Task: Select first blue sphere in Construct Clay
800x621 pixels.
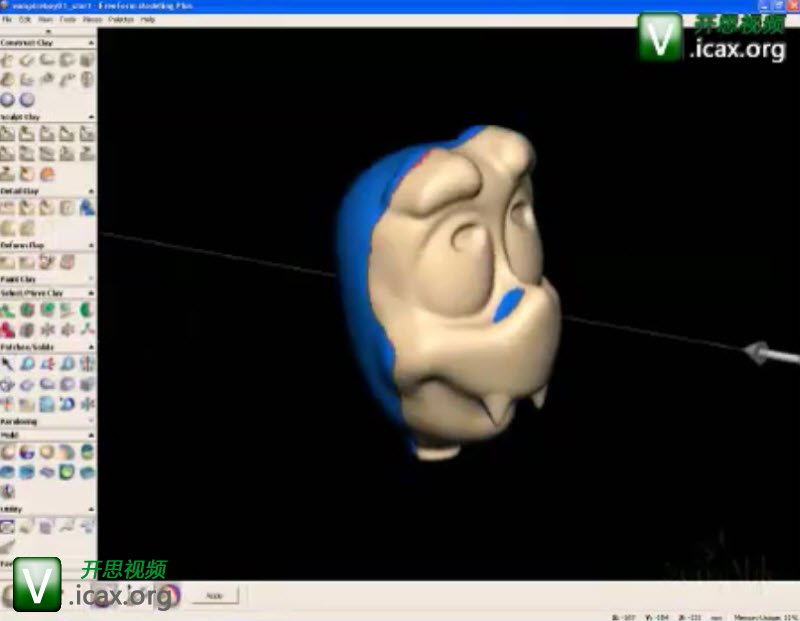Action: [x=8, y=99]
